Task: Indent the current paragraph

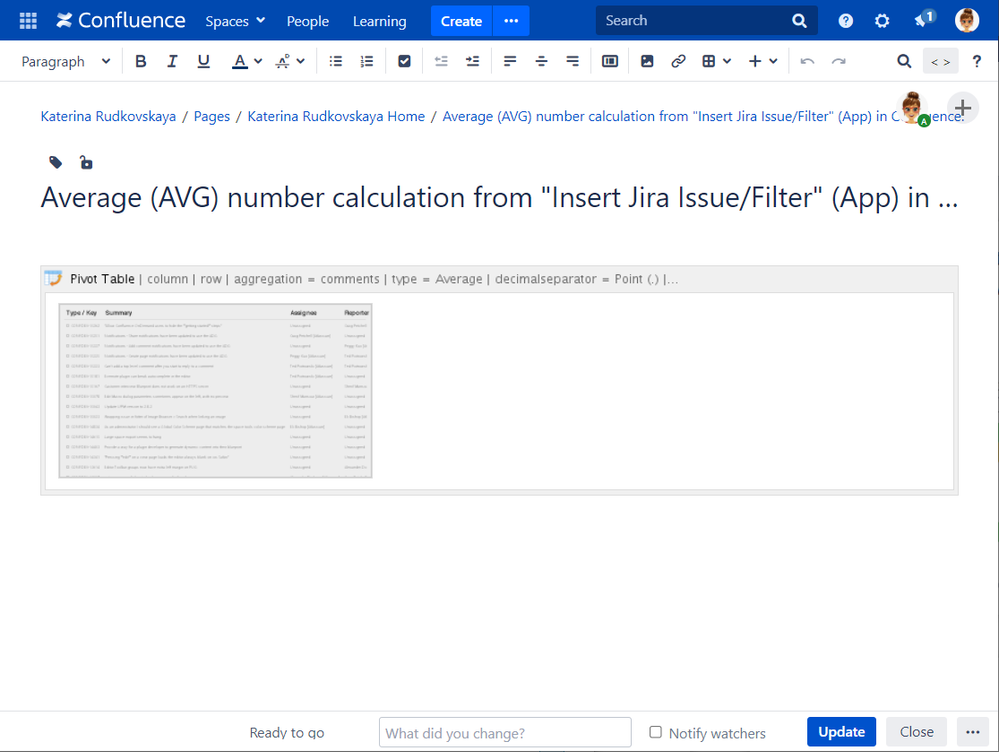Action: pyautogui.click(x=472, y=61)
